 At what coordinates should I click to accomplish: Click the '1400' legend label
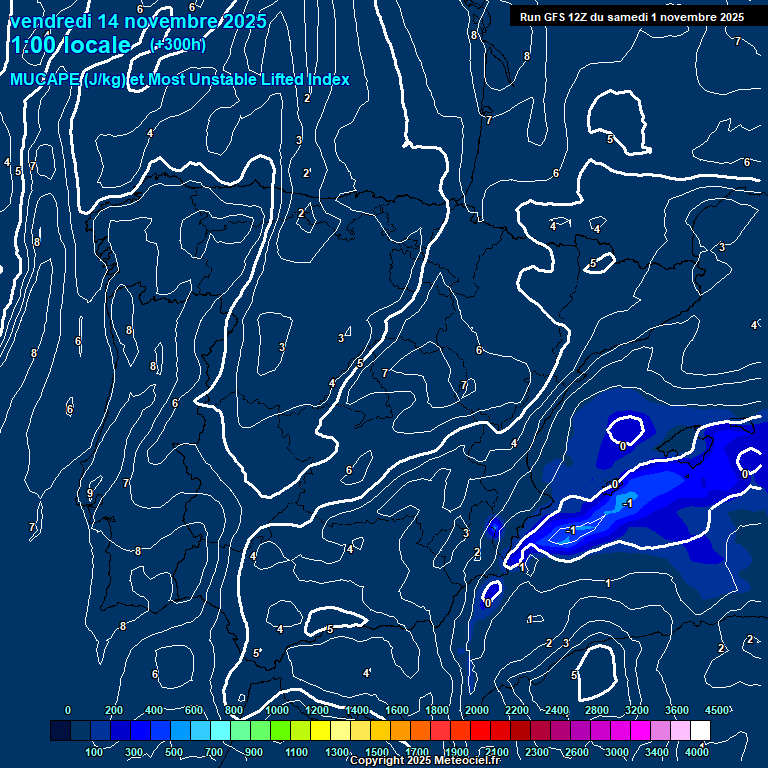pyautogui.click(x=357, y=710)
